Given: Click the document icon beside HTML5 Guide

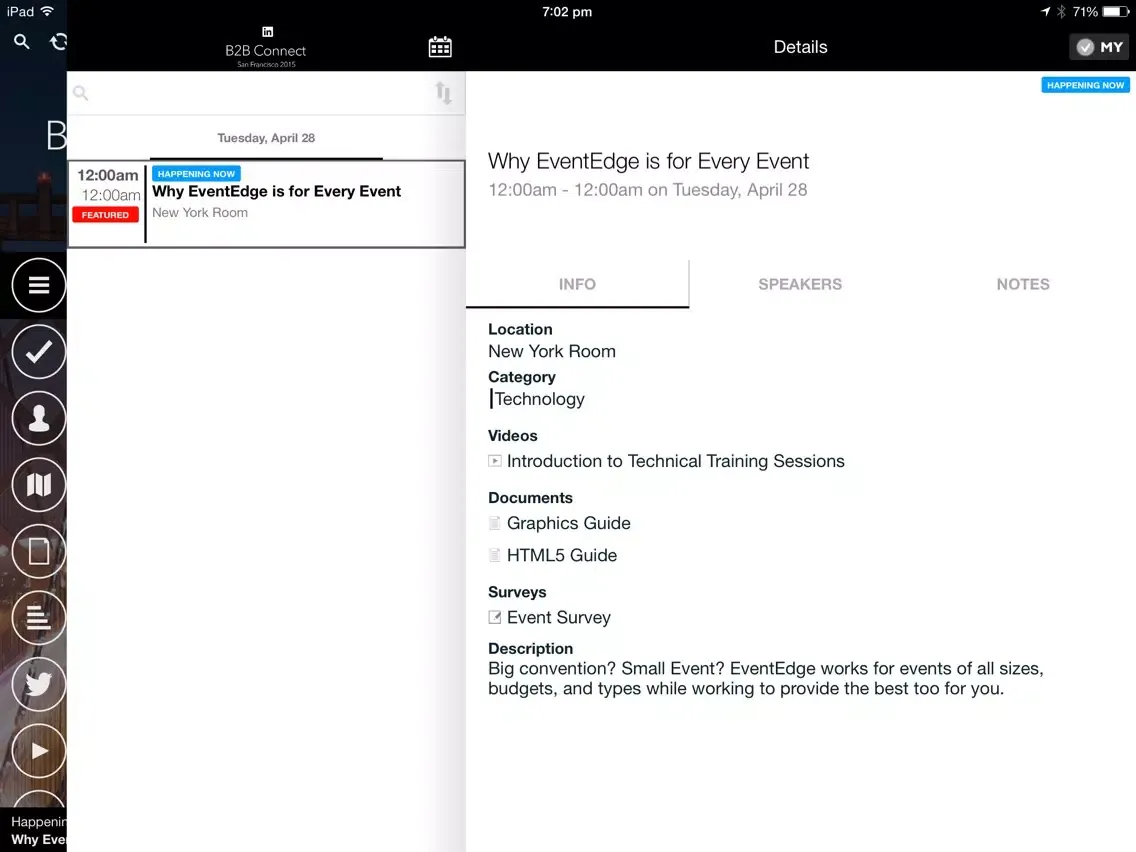Looking at the screenshot, I should click(x=495, y=555).
